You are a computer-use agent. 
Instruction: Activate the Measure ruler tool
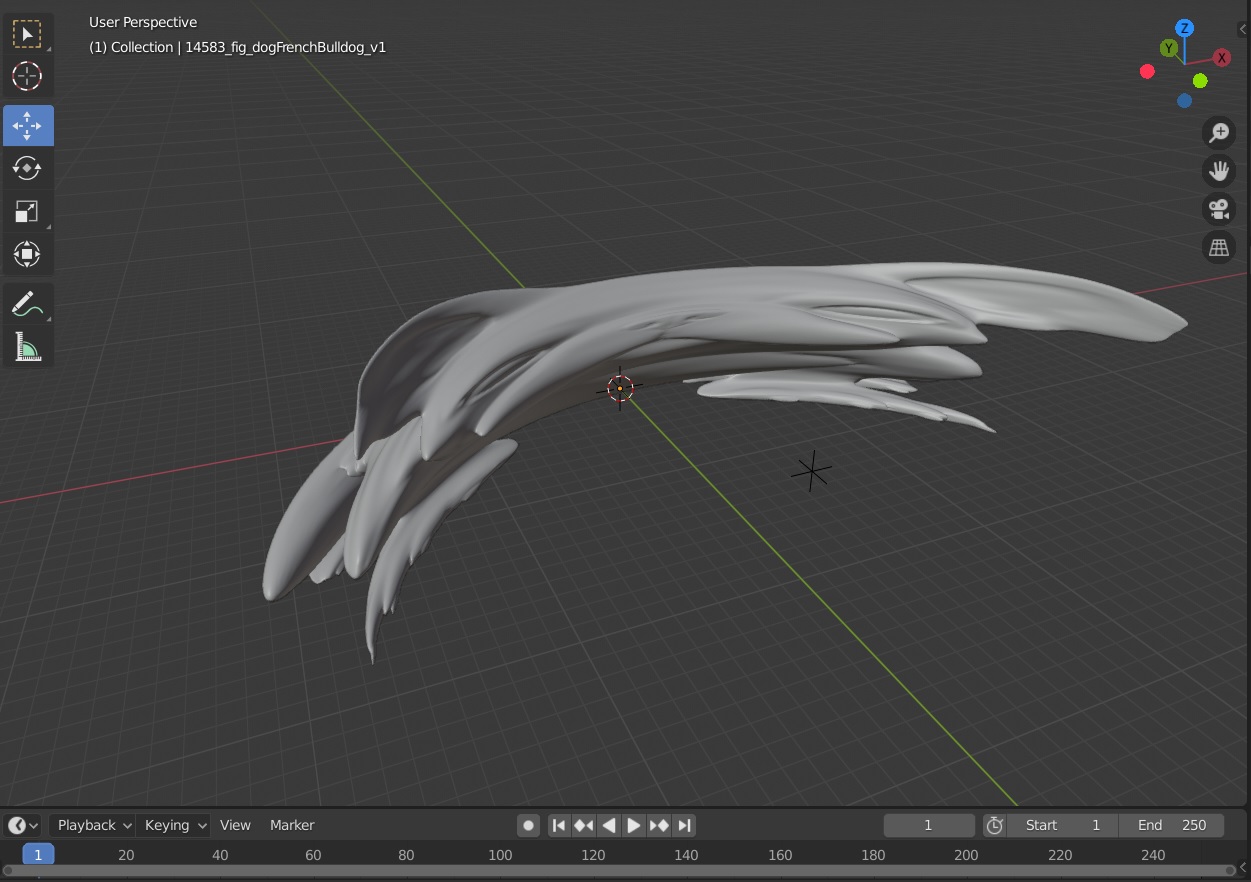click(27, 346)
